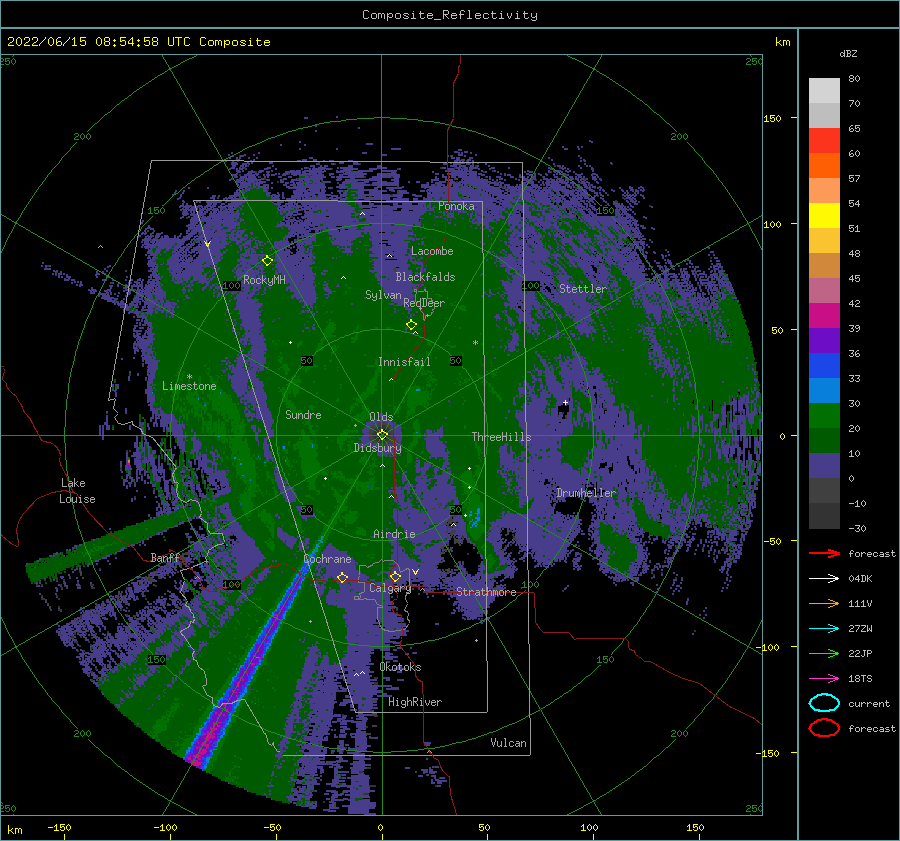This screenshot has width=900, height=841.
Task: Click the Composite_Reflectivity title text
Action: point(449,15)
